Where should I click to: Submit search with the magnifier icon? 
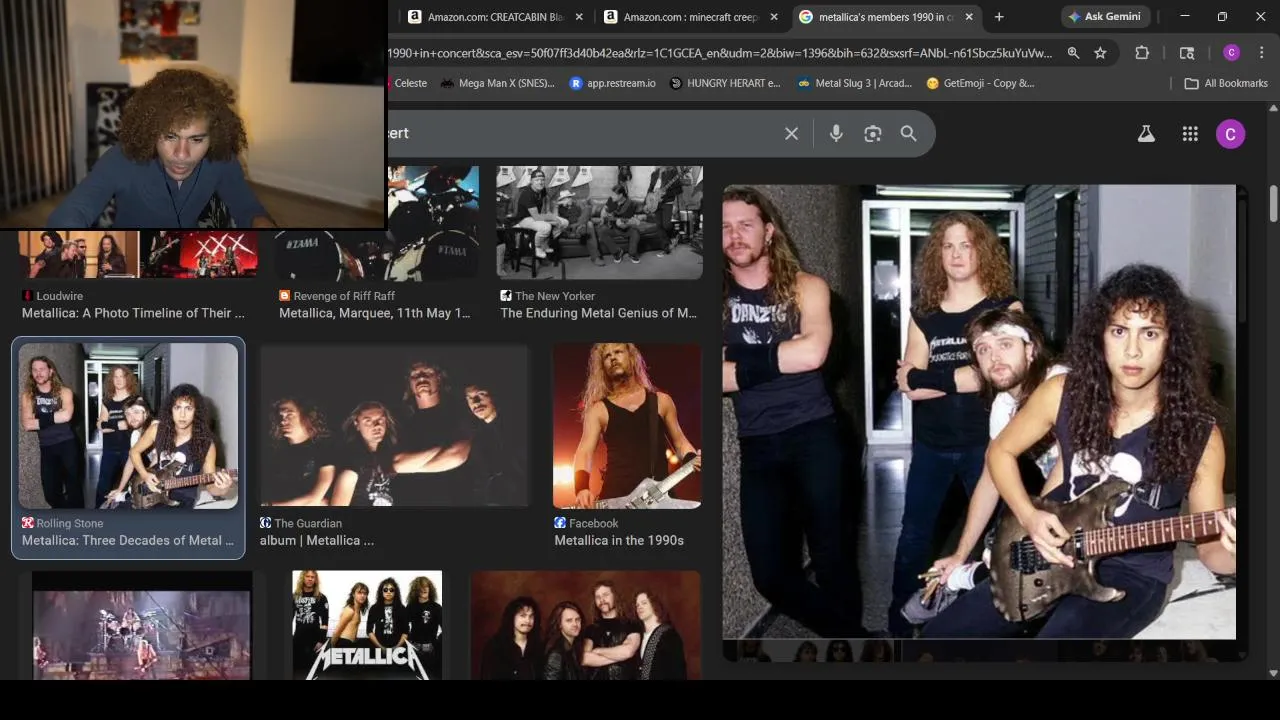click(x=908, y=133)
